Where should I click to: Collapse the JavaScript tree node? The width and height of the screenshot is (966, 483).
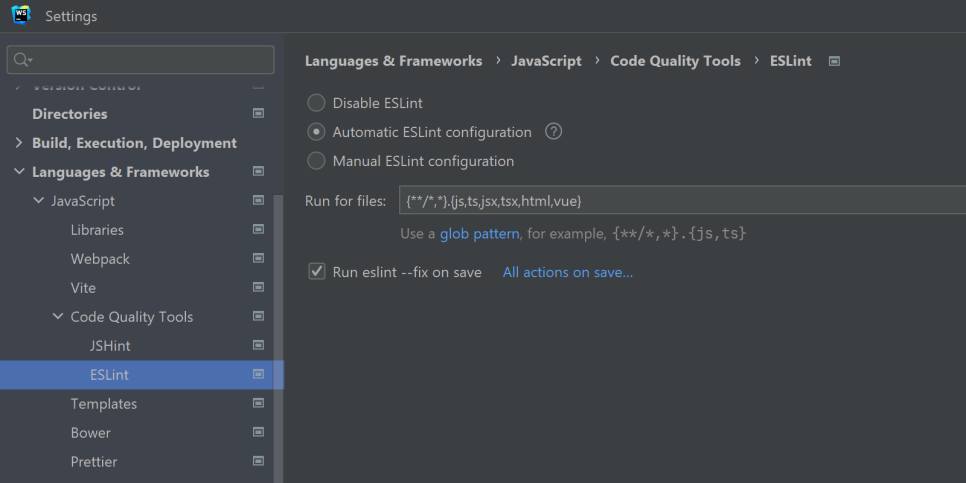pyautogui.click(x=39, y=200)
